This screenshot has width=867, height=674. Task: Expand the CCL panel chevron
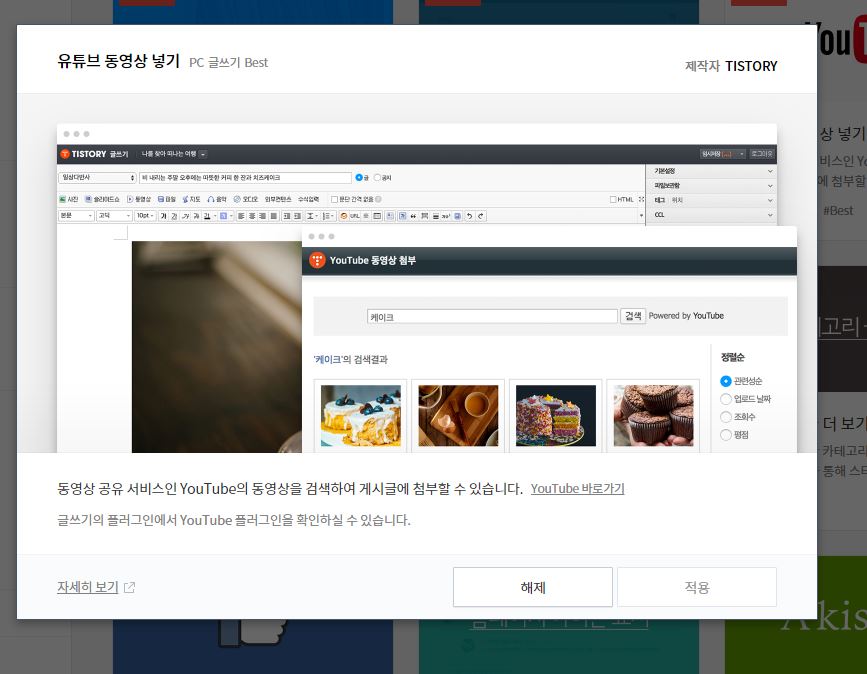(x=770, y=215)
